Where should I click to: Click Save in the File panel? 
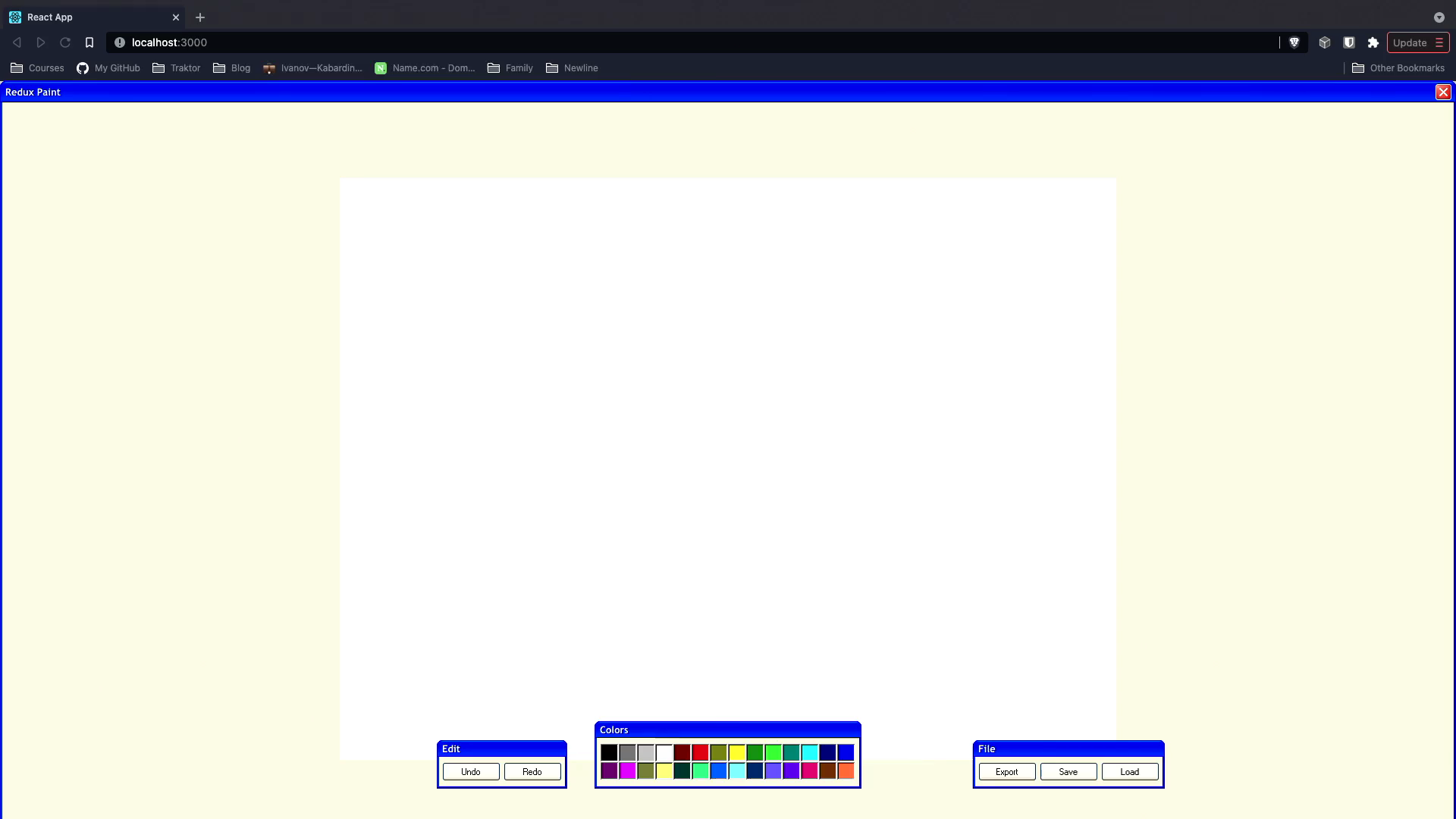[x=1068, y=771]
